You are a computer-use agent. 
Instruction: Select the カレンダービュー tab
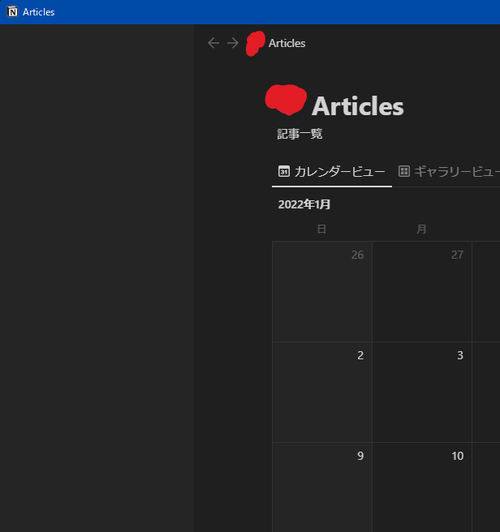coord(332,172)
